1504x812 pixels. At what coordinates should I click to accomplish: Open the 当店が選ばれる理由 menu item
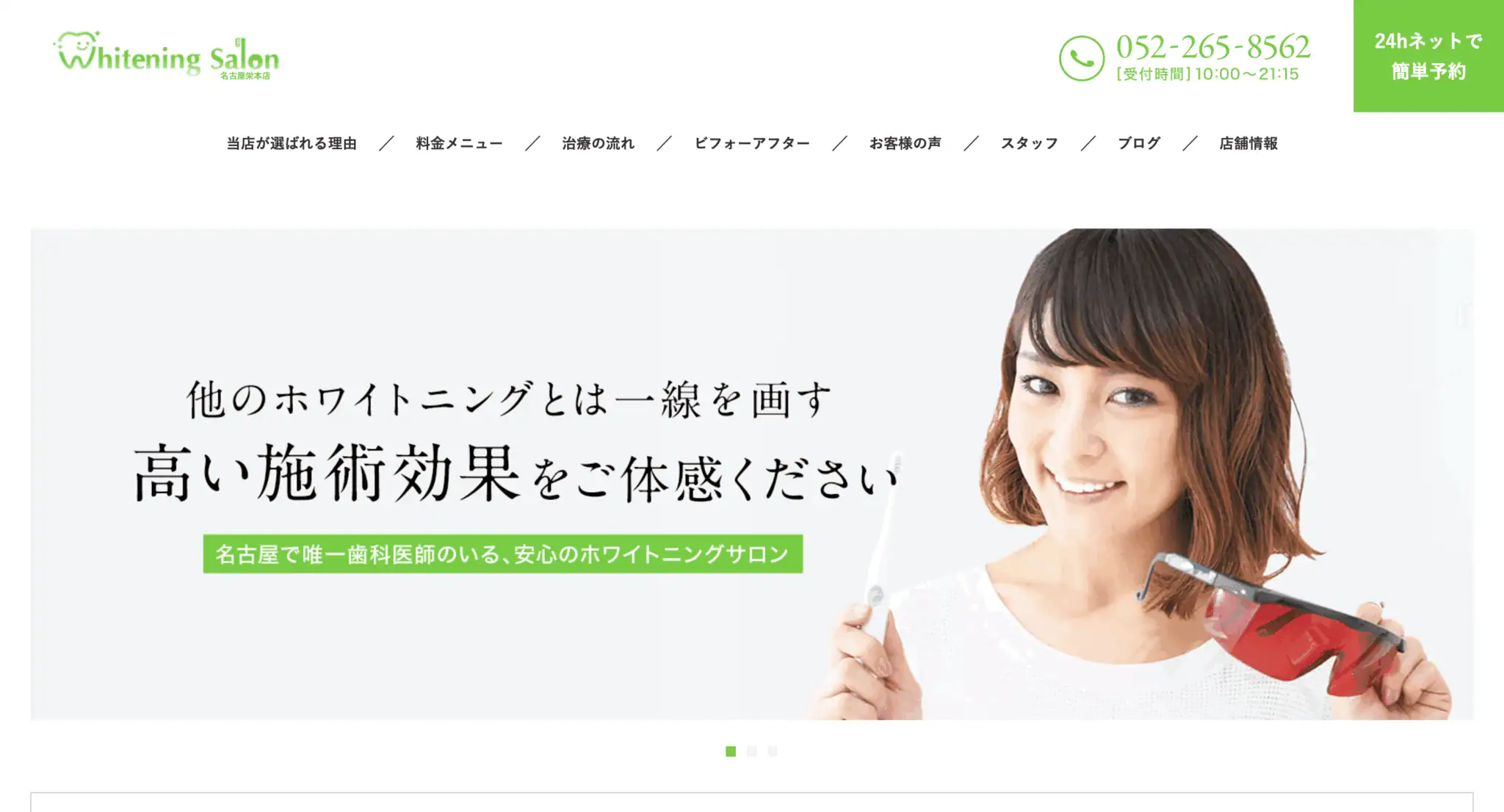tap(292, 143)
